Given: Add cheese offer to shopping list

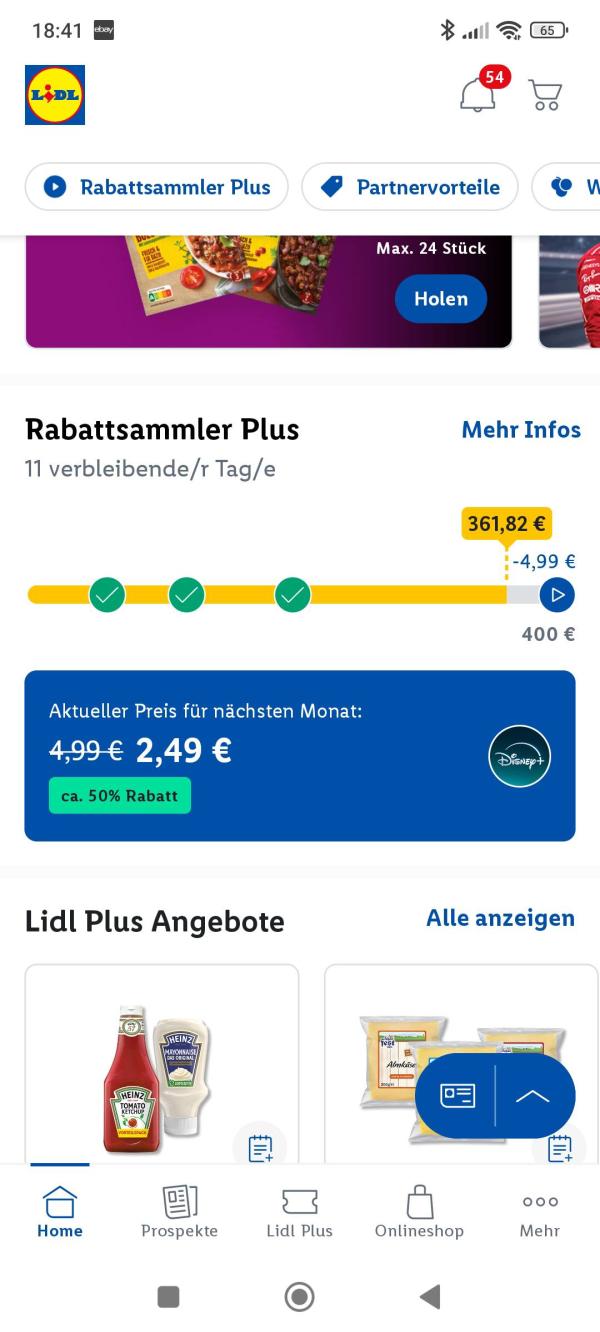Looking at the screenshot, I should coord(559,1148).
